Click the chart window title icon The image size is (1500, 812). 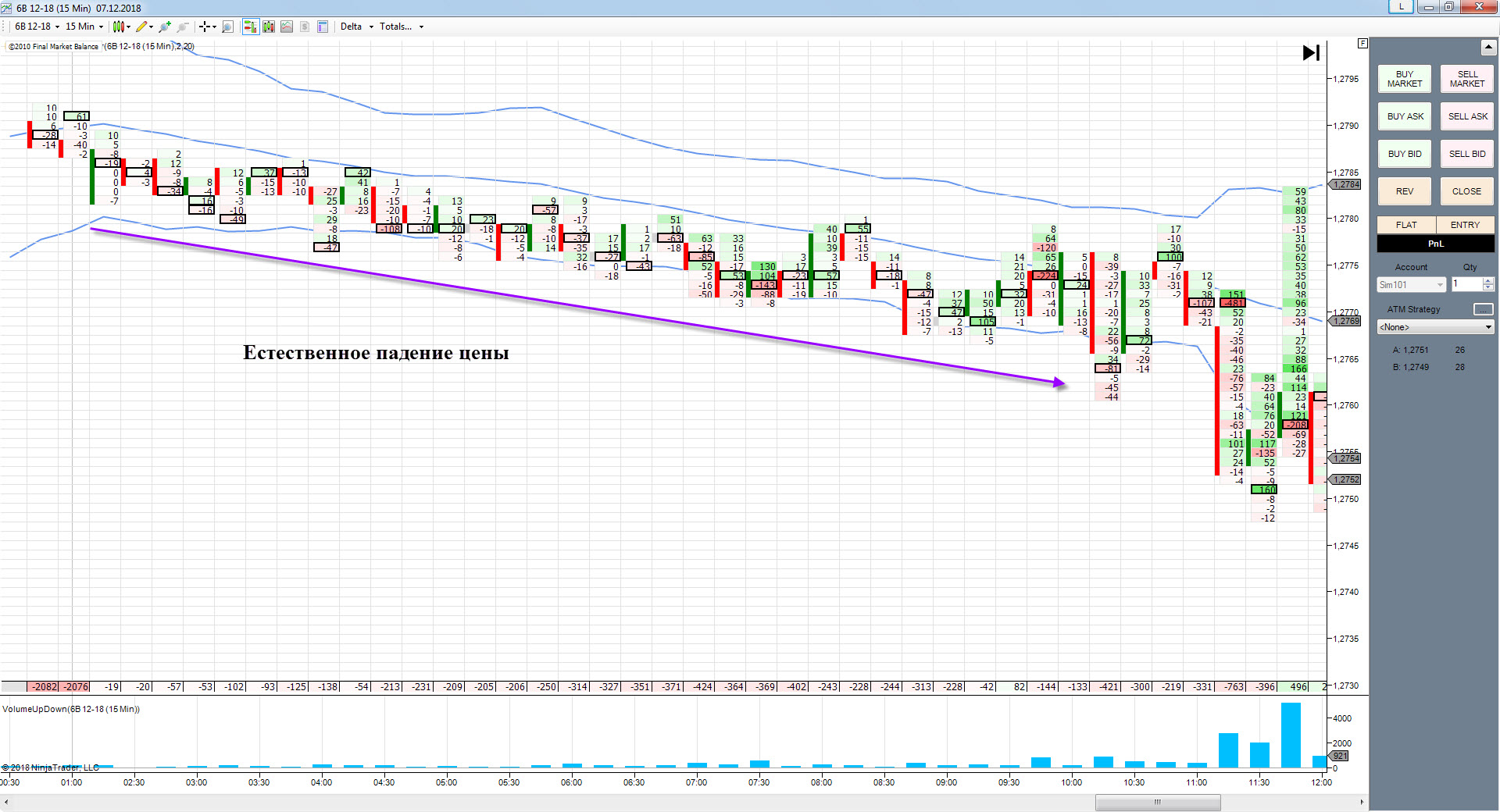tap(7, 8)
